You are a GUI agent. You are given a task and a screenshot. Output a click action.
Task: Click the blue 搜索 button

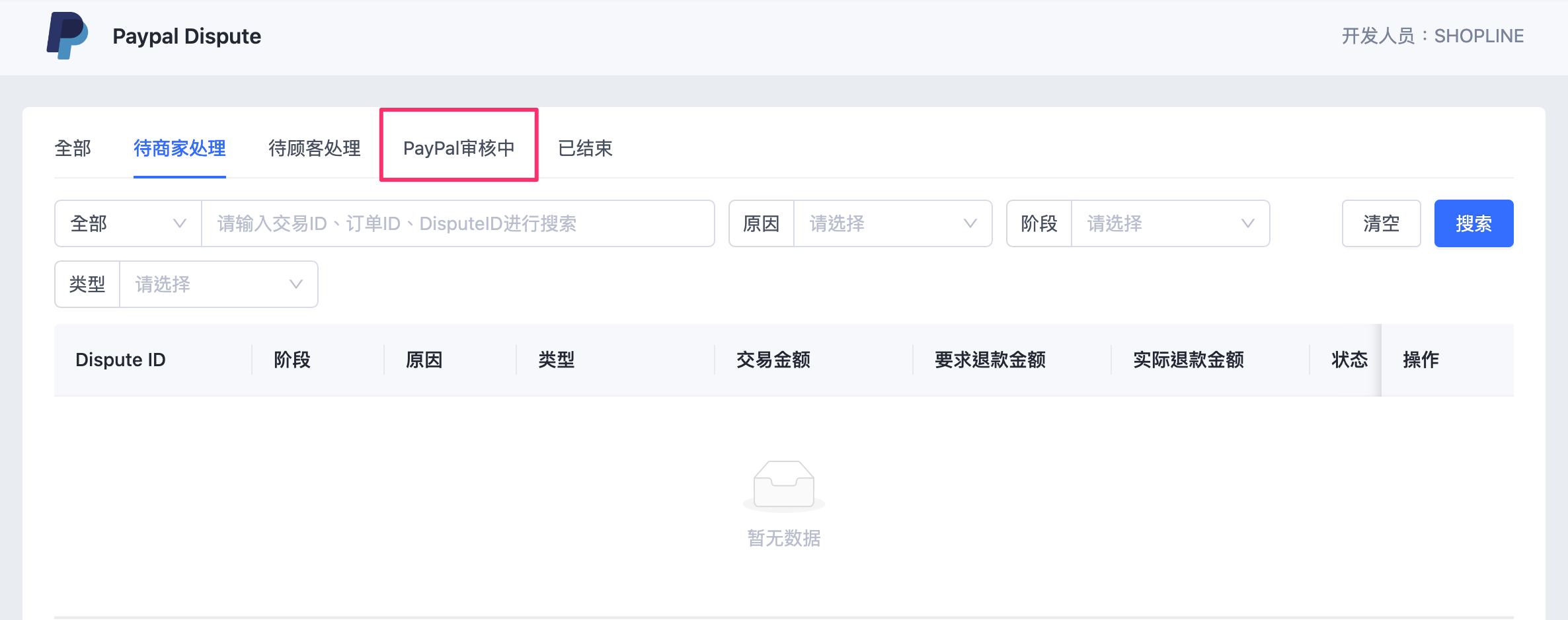[x=1474, y=223]
